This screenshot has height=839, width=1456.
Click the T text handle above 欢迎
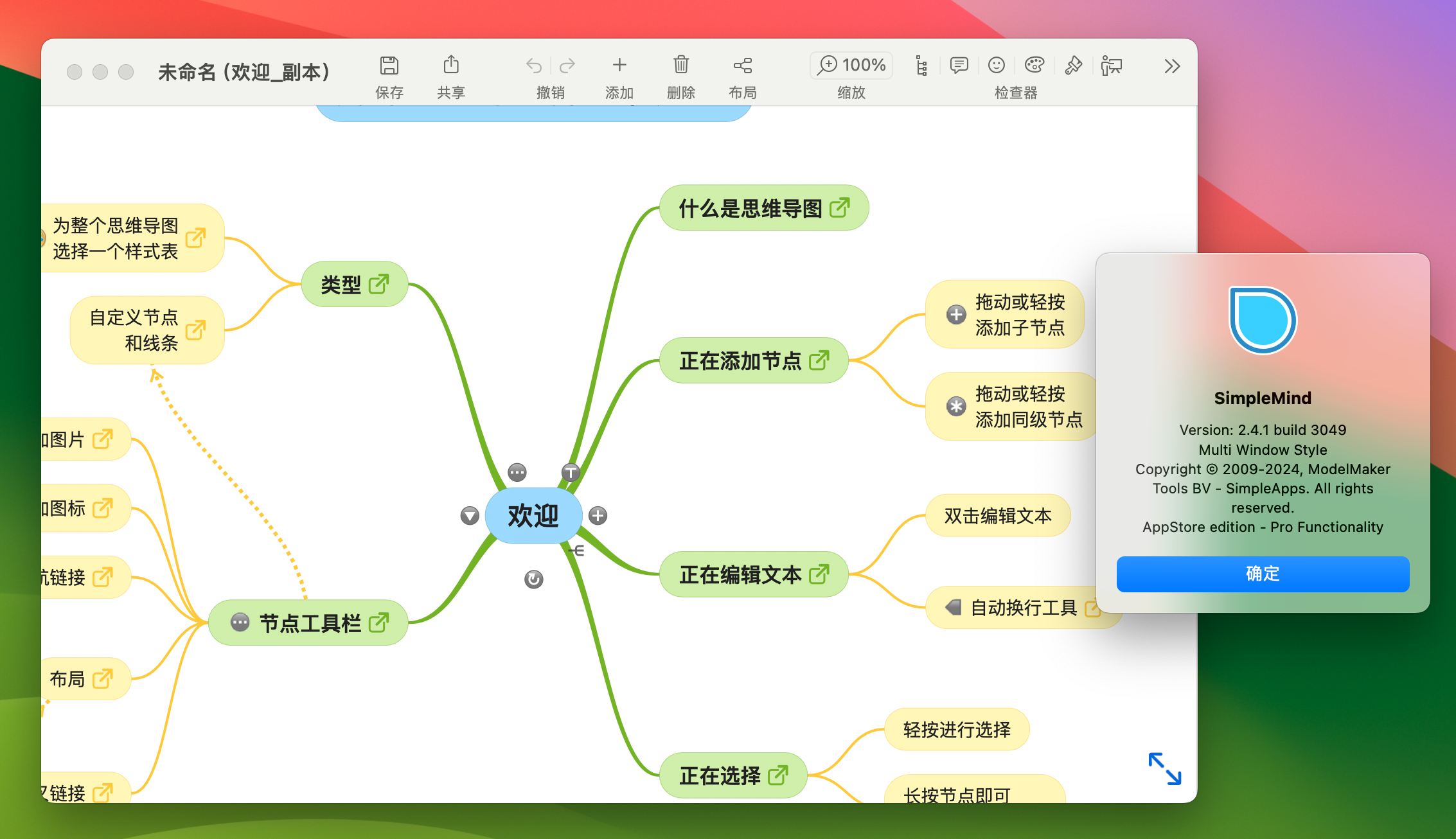coord(571,472)
